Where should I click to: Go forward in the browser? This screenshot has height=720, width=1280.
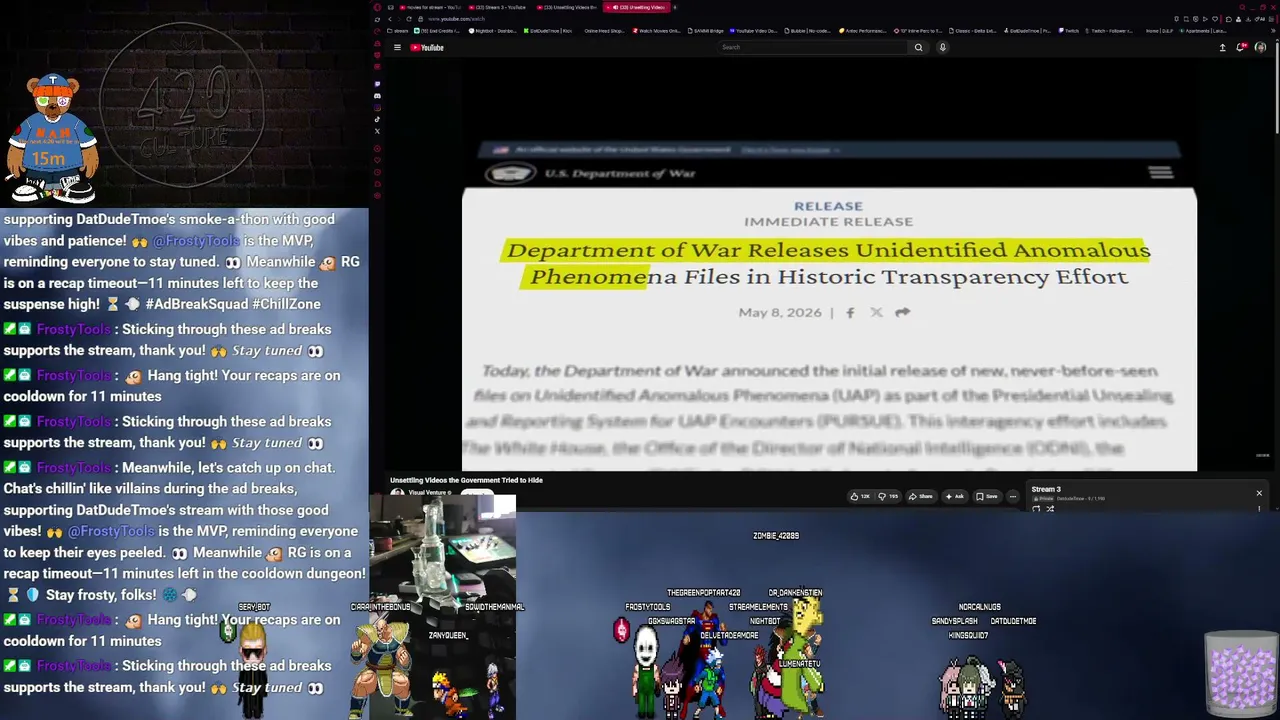399,19
